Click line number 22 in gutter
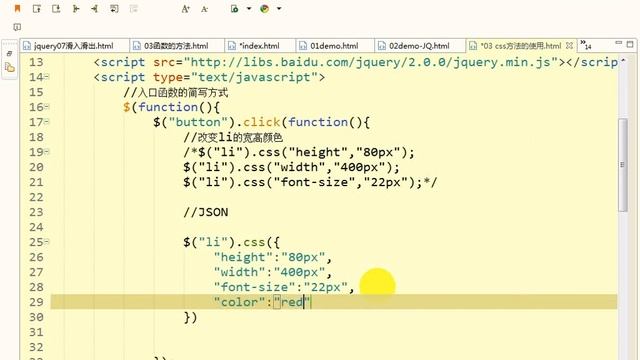 (x=36, y=197)
